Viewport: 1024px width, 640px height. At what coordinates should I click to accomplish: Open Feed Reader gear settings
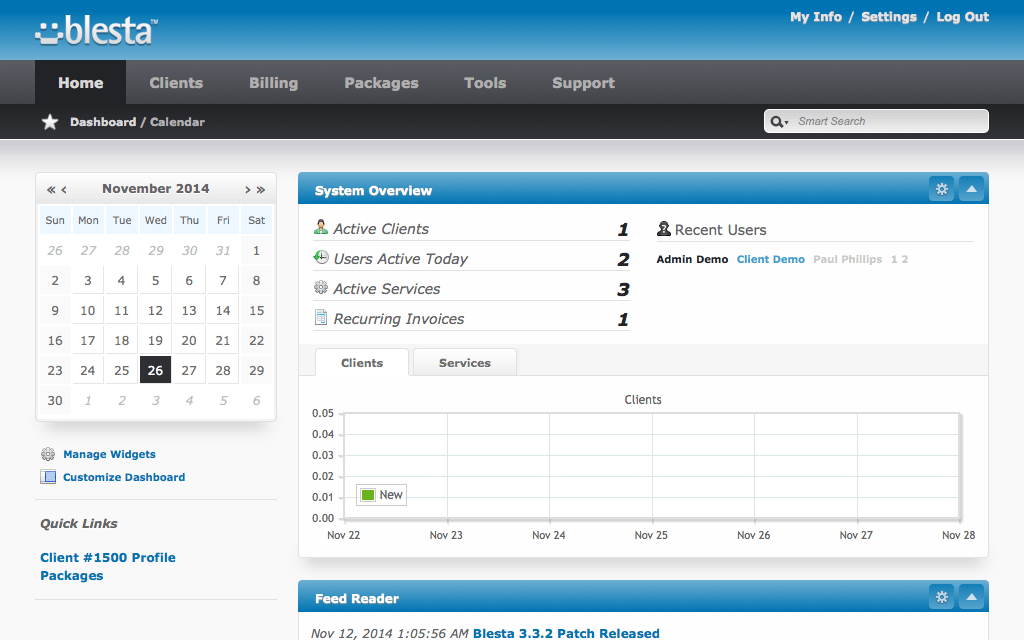click(x=941, y=597)
